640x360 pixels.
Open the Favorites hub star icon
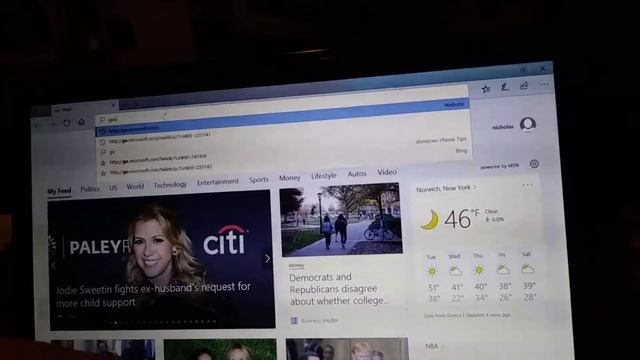pos(486,89)
